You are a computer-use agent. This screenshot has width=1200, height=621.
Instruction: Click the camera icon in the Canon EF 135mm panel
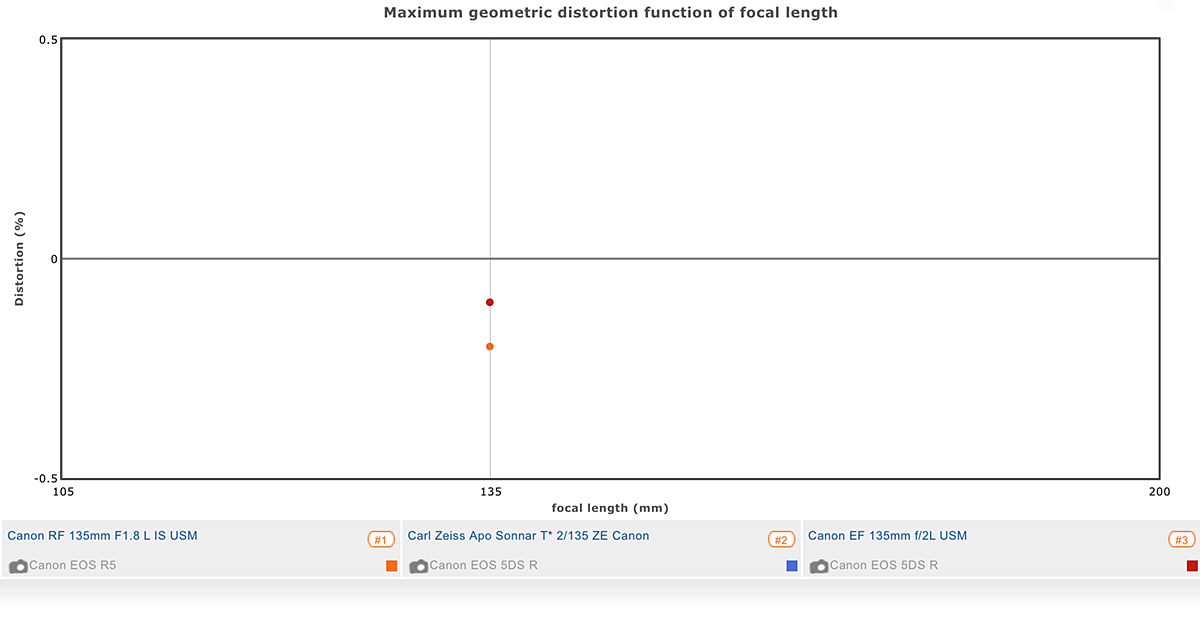tap(819, 566)
